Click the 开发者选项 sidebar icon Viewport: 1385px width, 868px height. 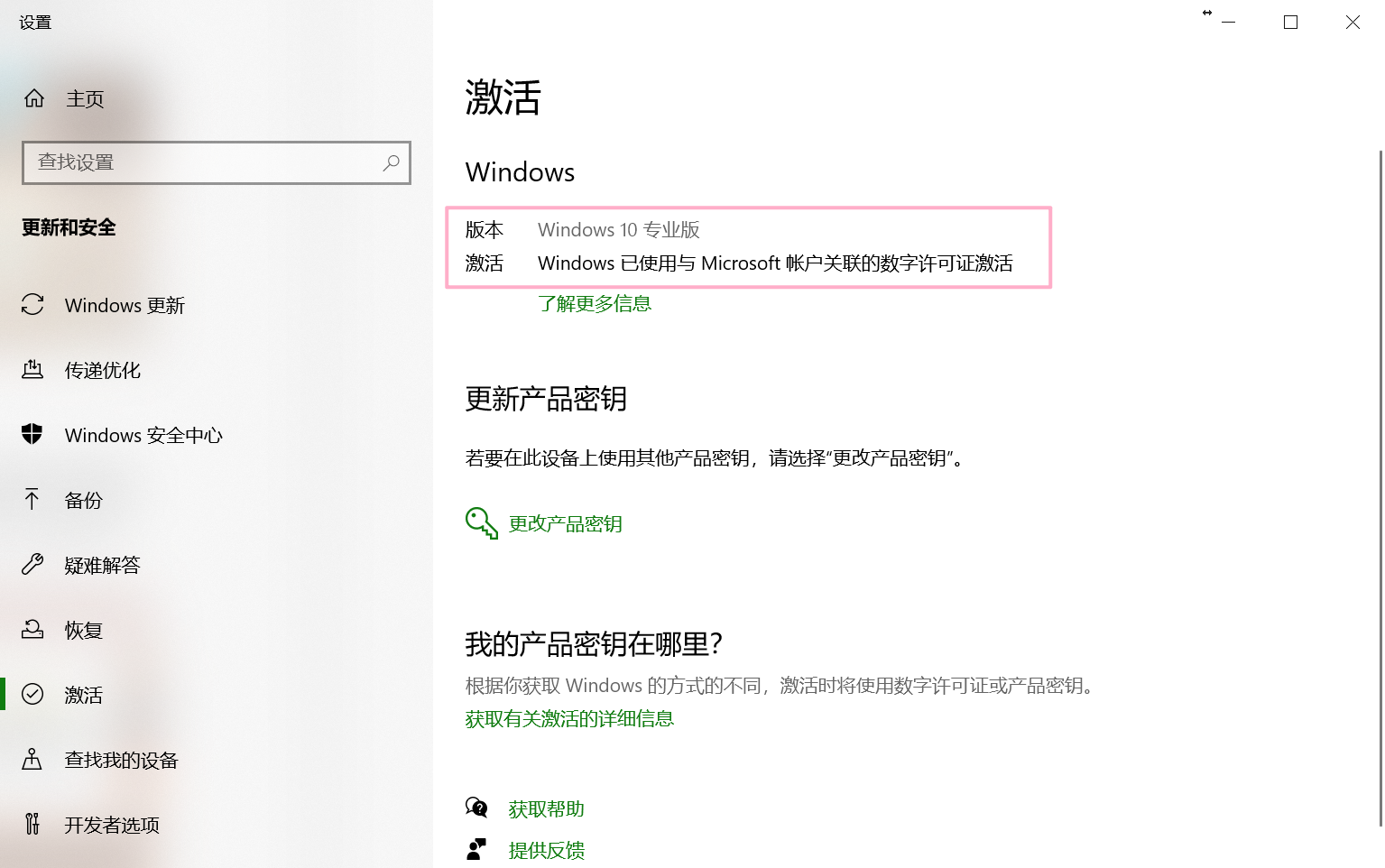32,824
